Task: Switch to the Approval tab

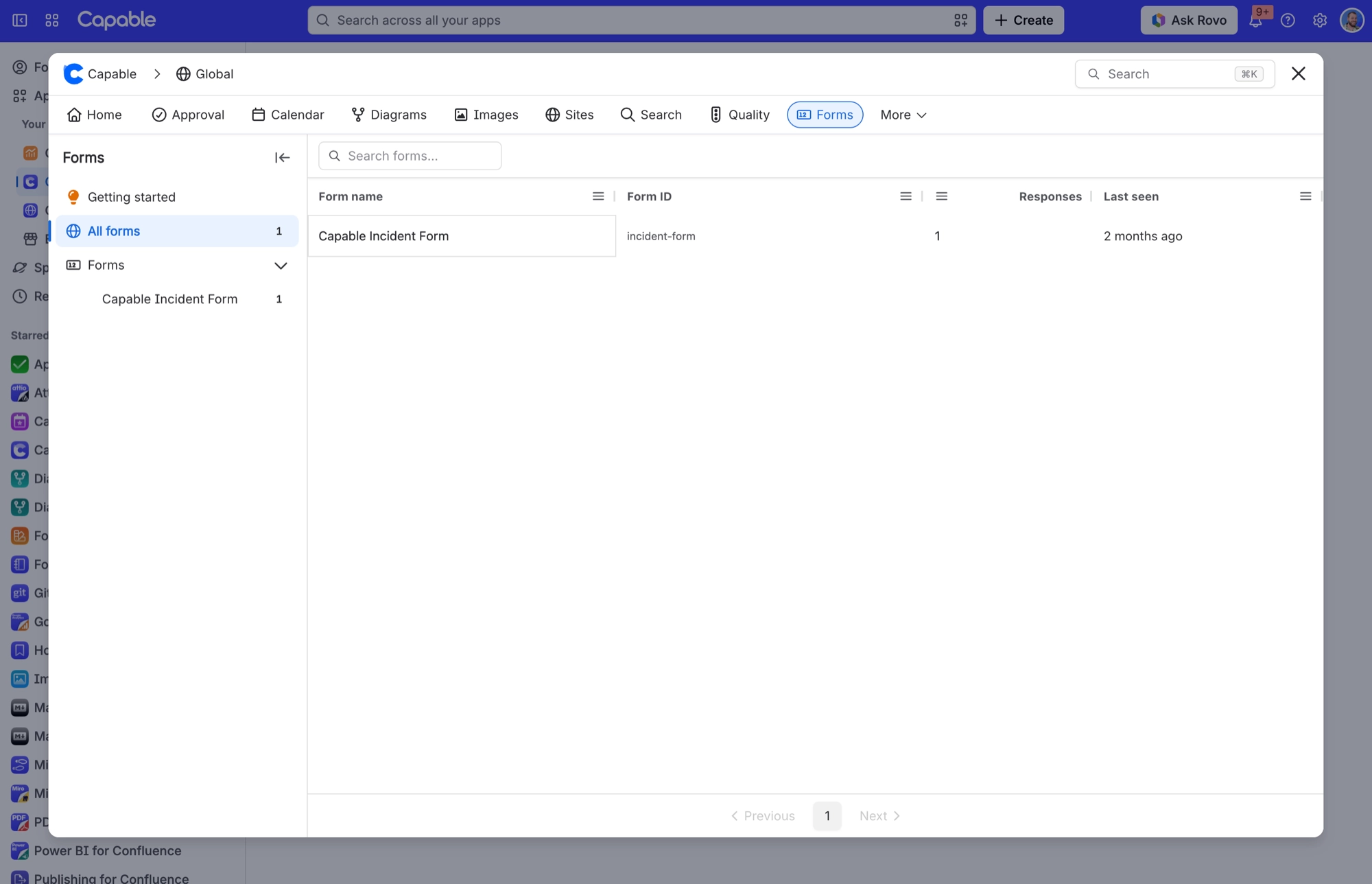Action: (188, 115)
